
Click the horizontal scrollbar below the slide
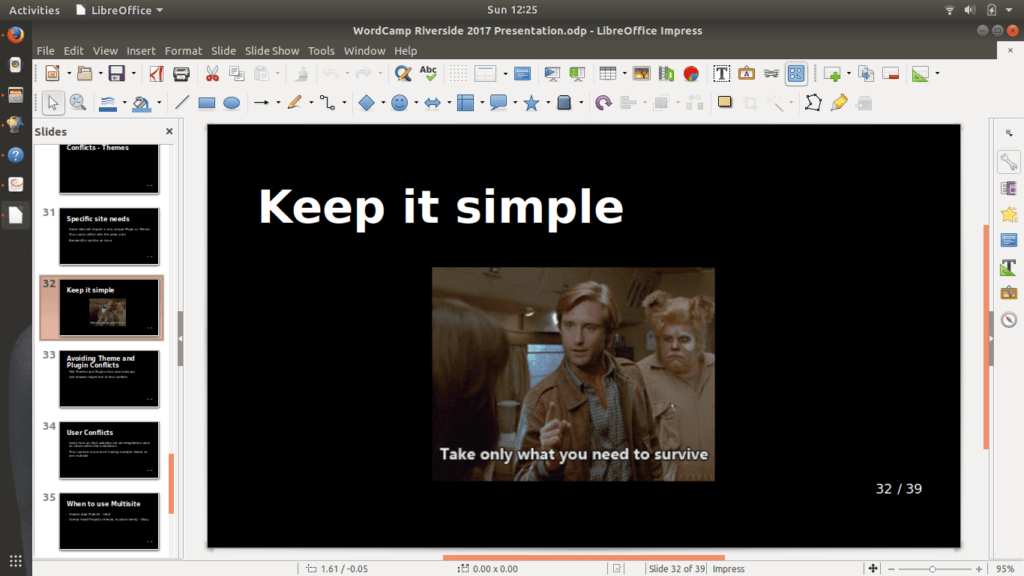coord(584,557)
